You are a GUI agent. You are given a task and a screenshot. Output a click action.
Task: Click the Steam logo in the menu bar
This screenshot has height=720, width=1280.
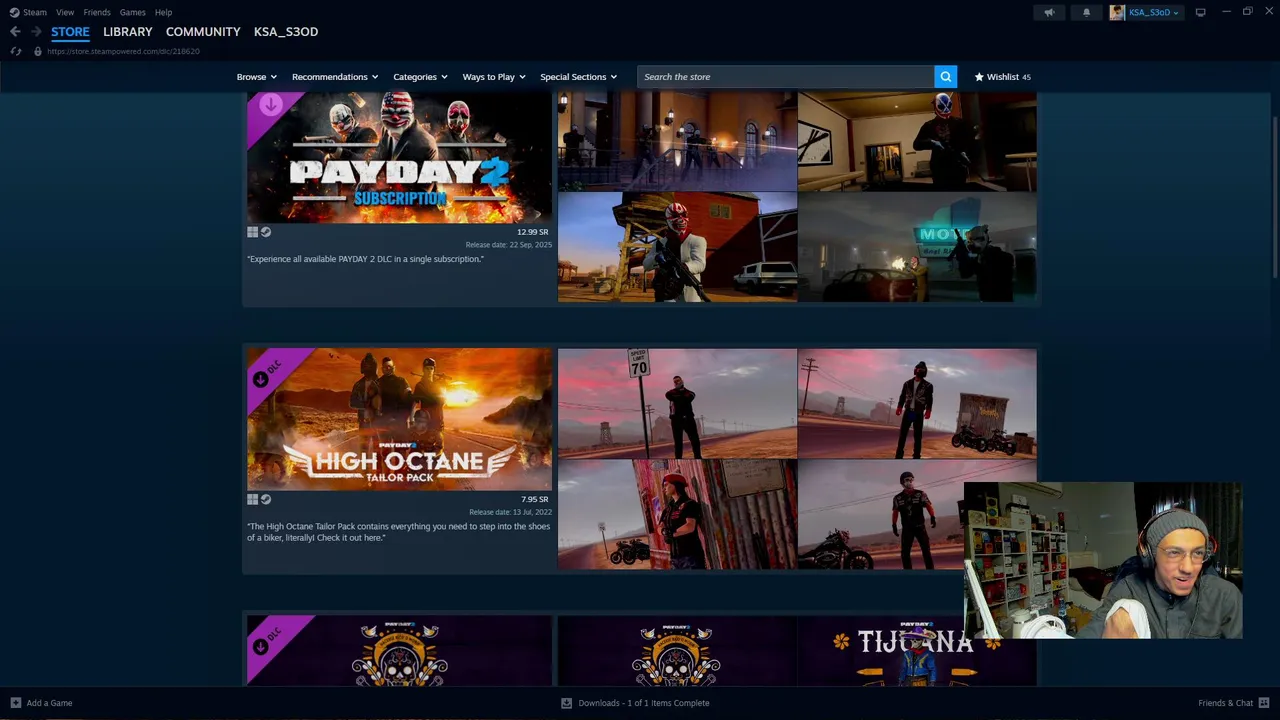click(14, 12)
